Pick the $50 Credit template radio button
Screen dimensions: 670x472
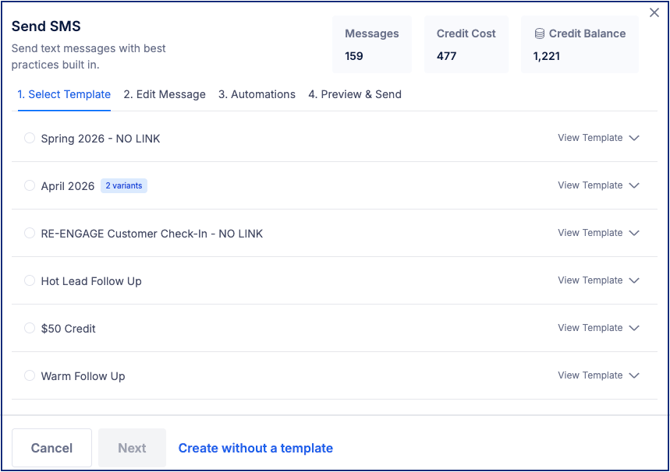(29, 328)
